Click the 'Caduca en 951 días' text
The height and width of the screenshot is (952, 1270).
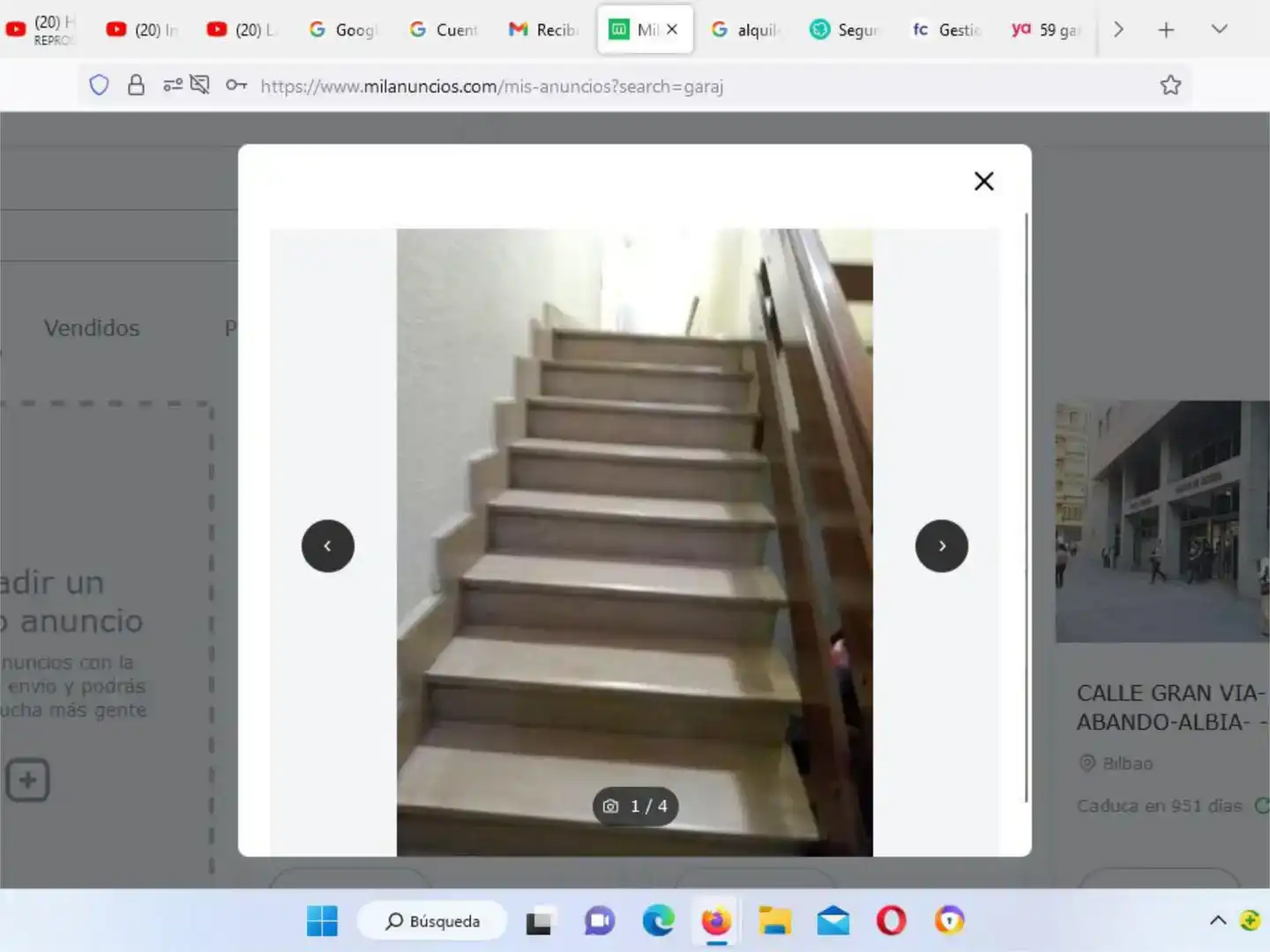(x=1159, y=806)
